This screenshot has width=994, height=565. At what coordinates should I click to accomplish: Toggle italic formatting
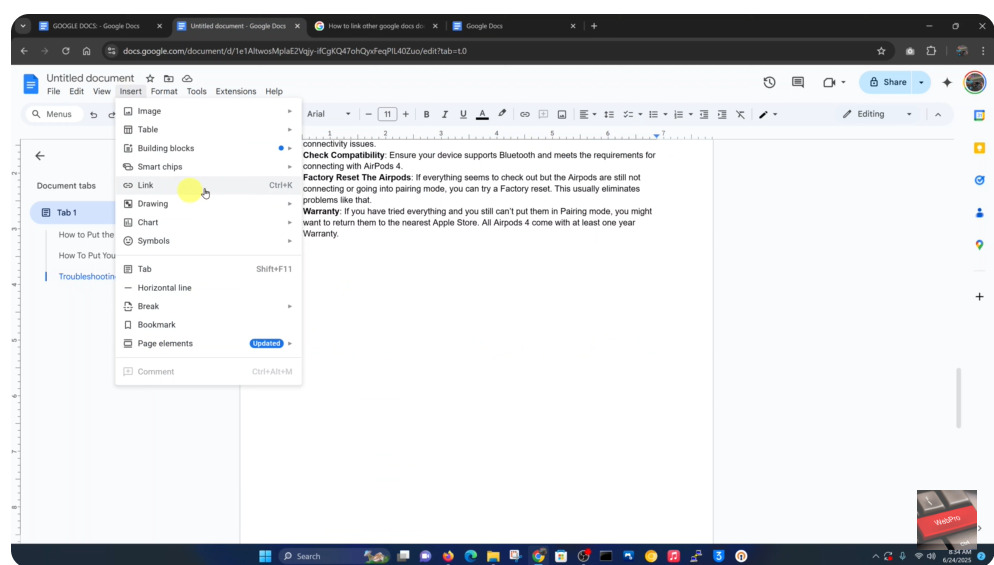pyautogui.click(x=444, y=114)
